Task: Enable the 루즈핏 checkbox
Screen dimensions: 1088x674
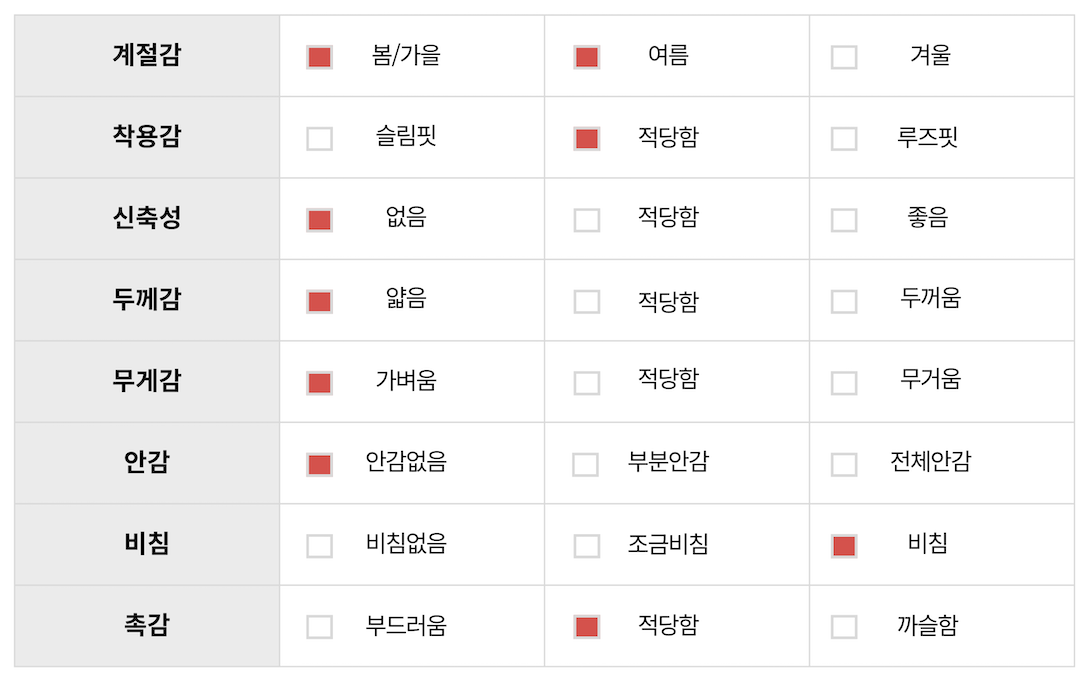Action: pos(844,139)
